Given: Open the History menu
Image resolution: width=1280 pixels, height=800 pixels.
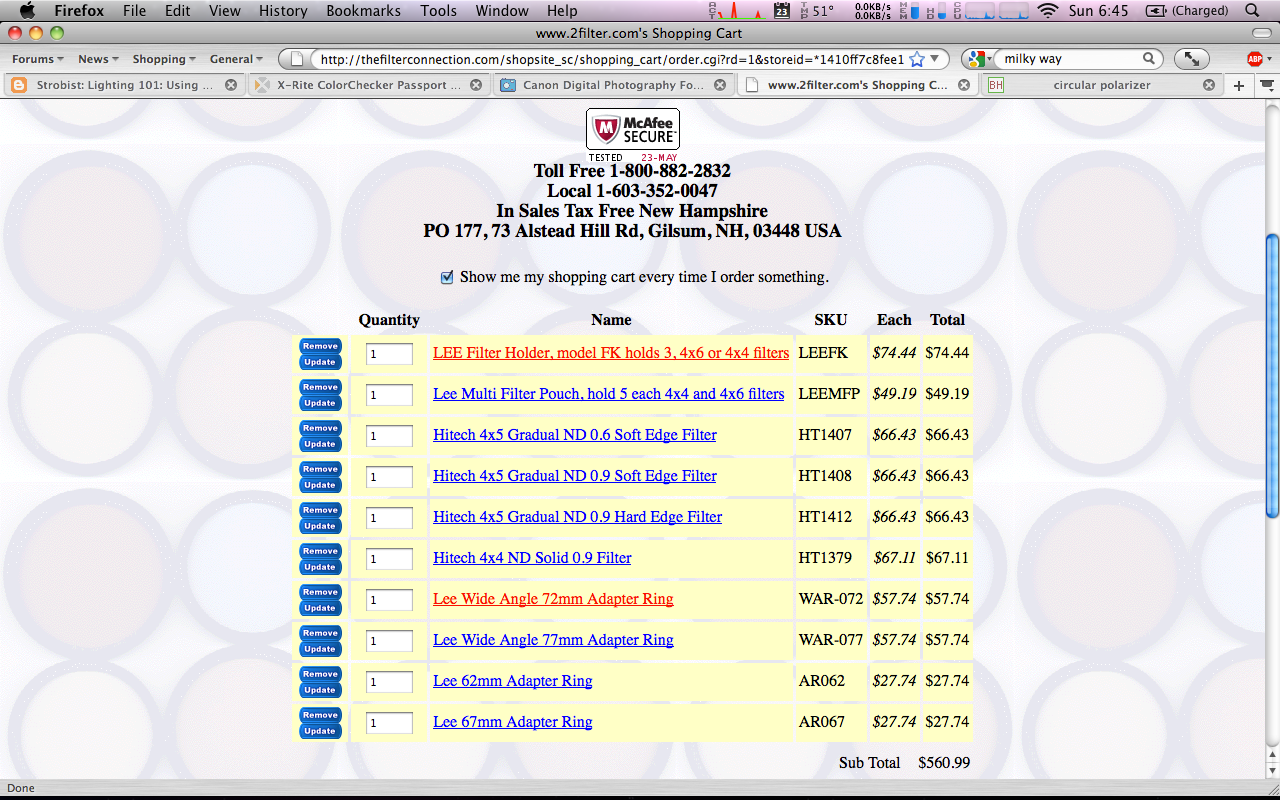Looking at the screenshot, I should pos(283,10).
